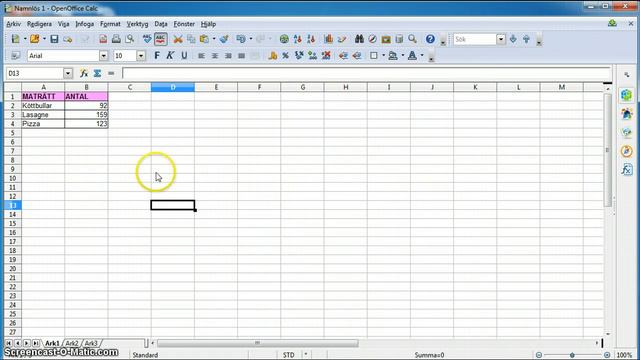Open the Infoga menu
The width and height of the screenshot is (640, 360).
(84, 24)
